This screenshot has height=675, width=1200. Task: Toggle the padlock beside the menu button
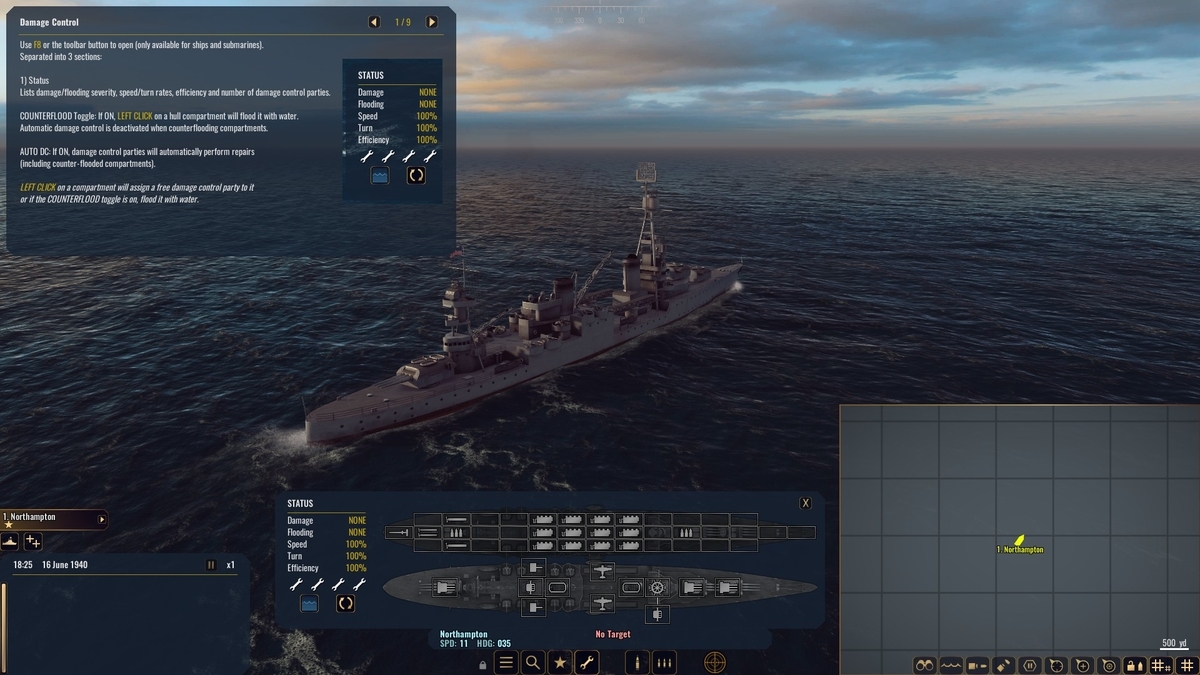484,664
